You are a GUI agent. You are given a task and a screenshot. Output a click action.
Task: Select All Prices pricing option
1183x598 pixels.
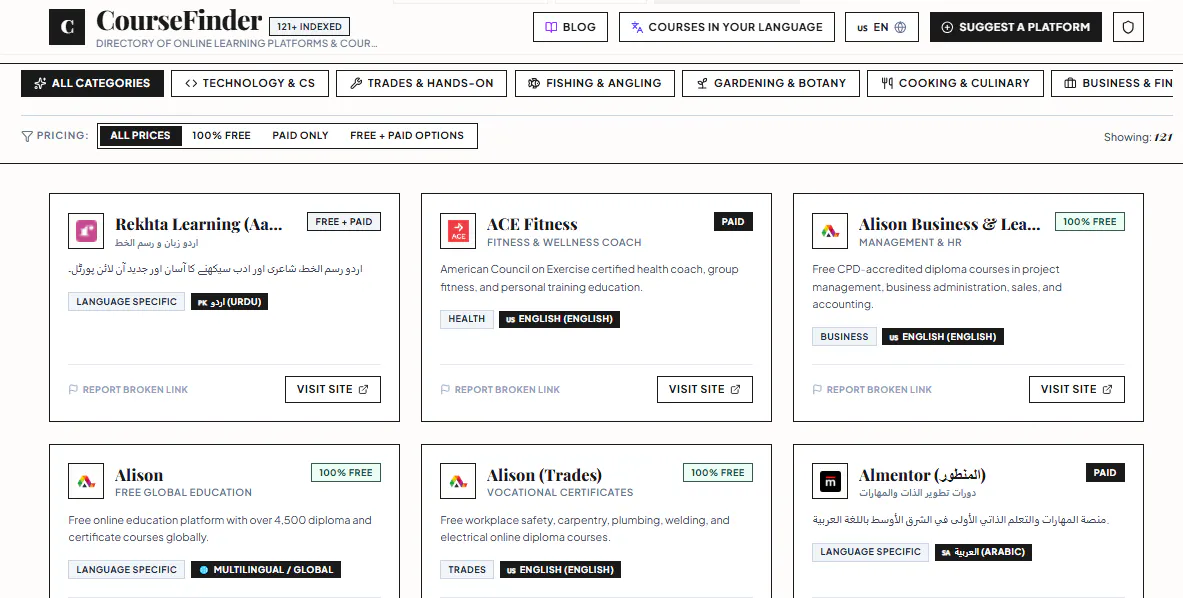[x=140, y=136]
